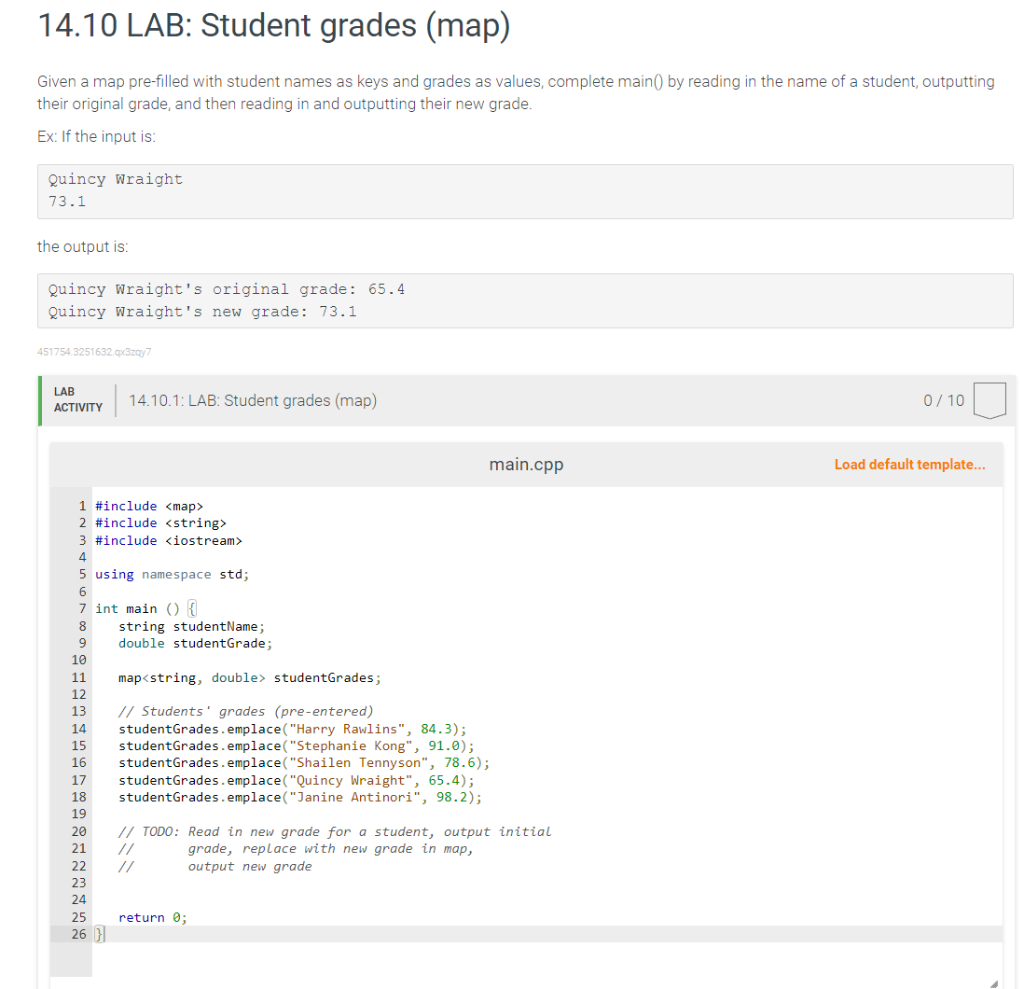Click the bookmark ribbon icon beside 0/10

point(988,399)
